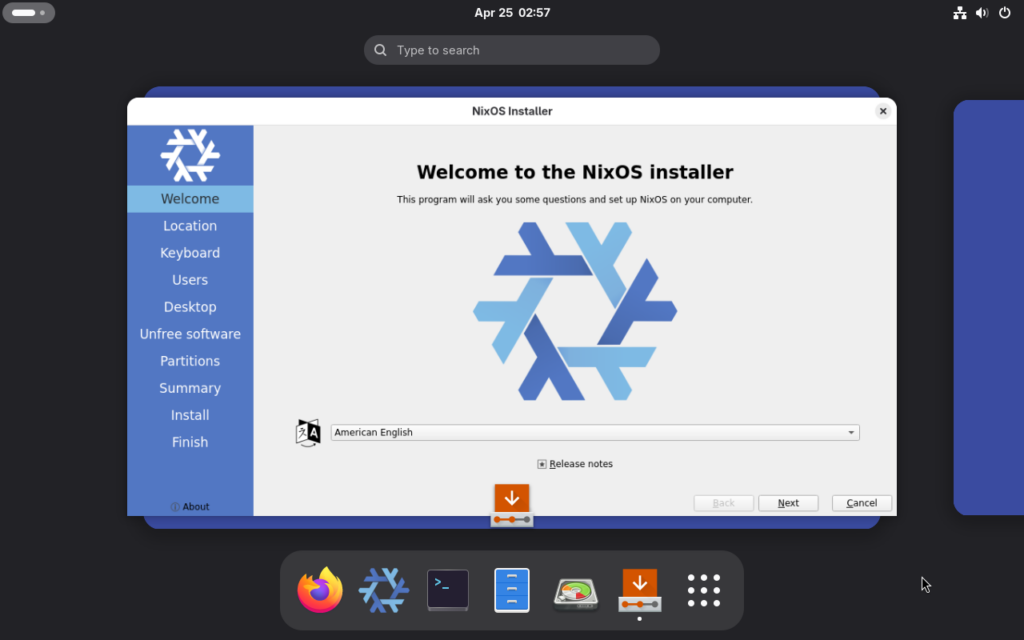Open the network status icon

pyautogui.click(x=960, y=13)
